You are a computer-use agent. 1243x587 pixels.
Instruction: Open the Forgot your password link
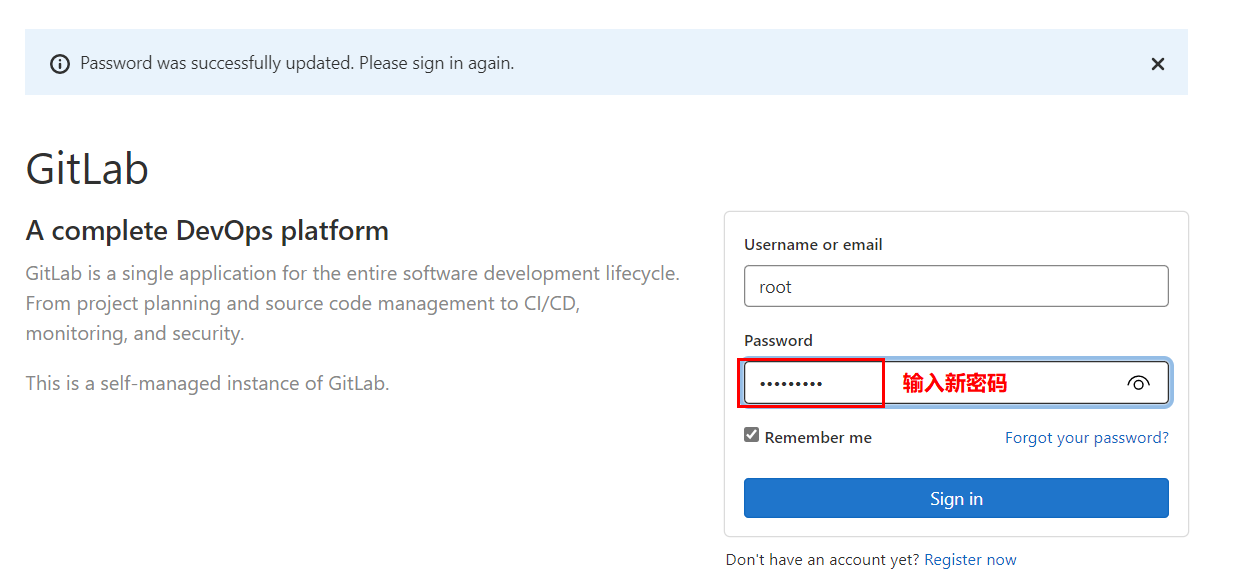click(x=1087, y=438)
